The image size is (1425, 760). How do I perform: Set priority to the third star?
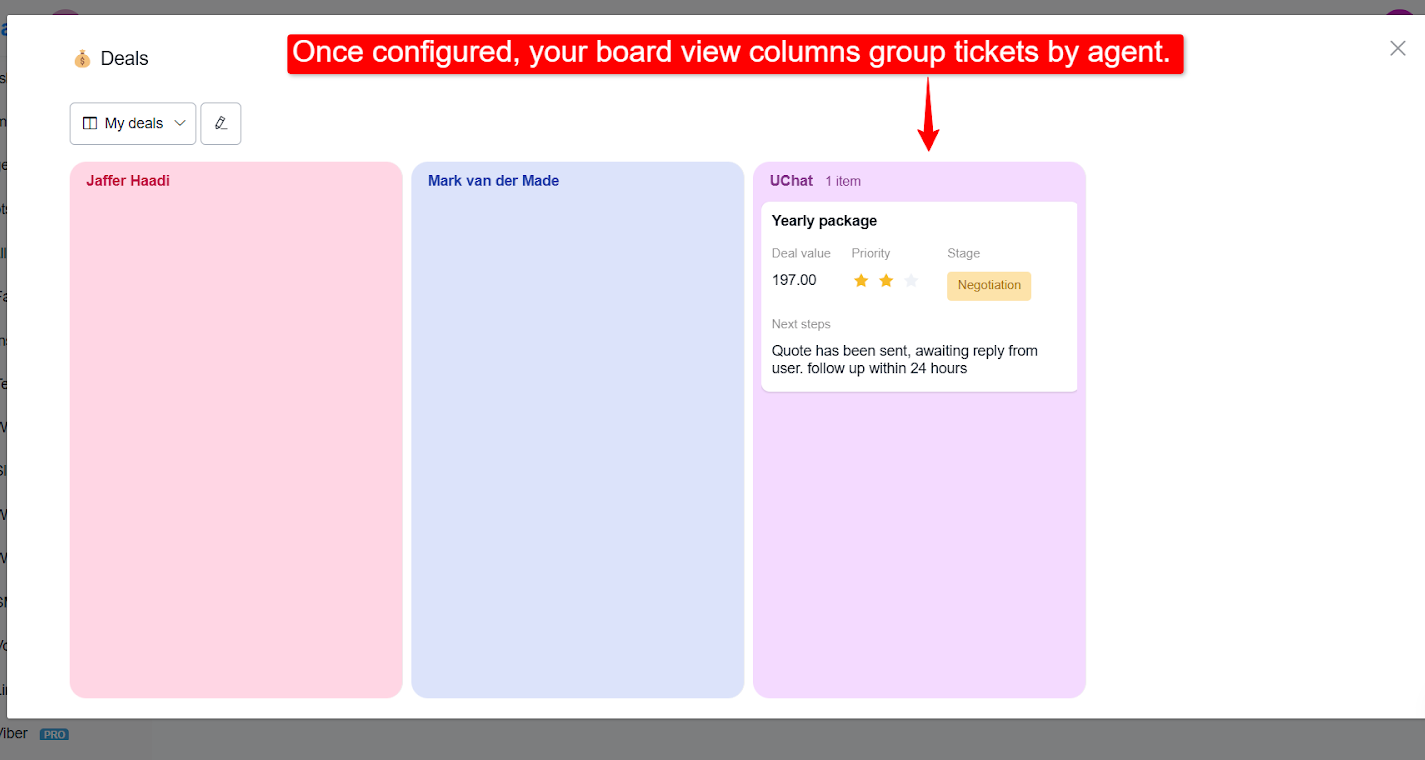(911, 281)
